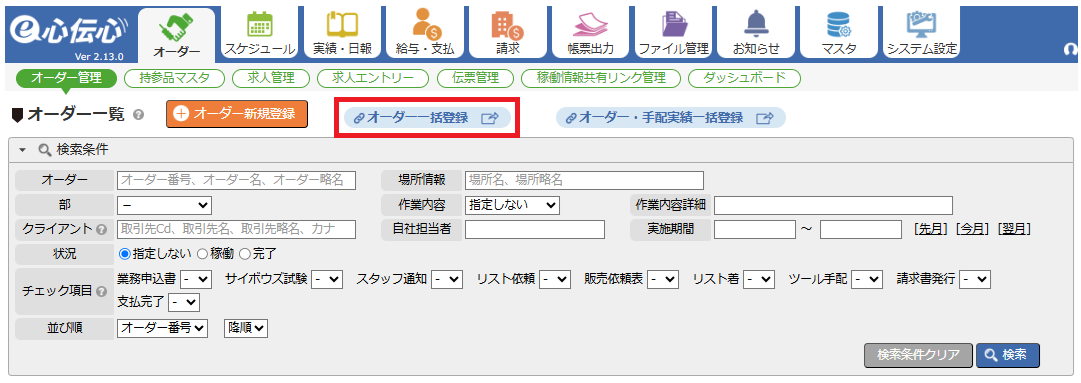Open the オーダー handshake tab
The height and width of the screenshot is (383, 1081).
(x=176, y=35)
